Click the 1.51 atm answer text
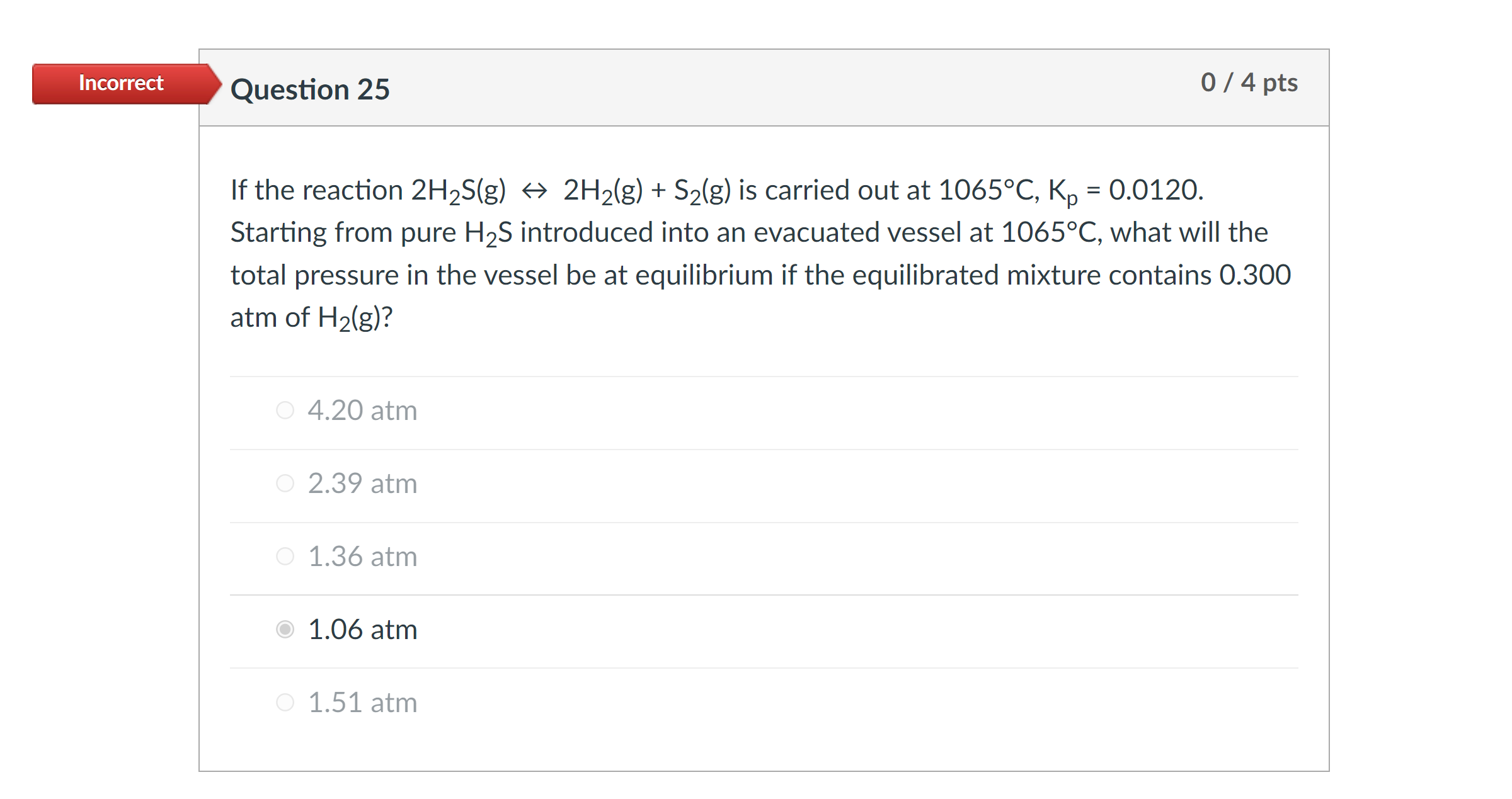Viewport: 1512px width, 799px height. click(362, 701)
